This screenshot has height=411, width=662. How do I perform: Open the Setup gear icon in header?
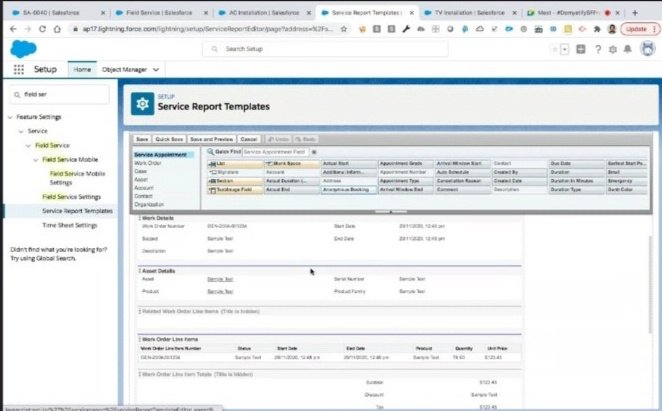click(x=613, y=49)
